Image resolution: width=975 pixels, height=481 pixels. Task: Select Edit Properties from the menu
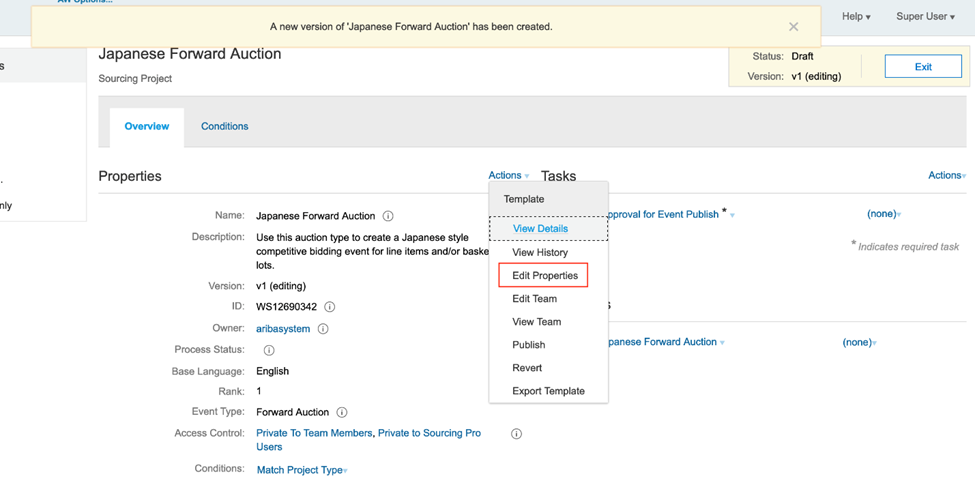click(x=544, y=276)
